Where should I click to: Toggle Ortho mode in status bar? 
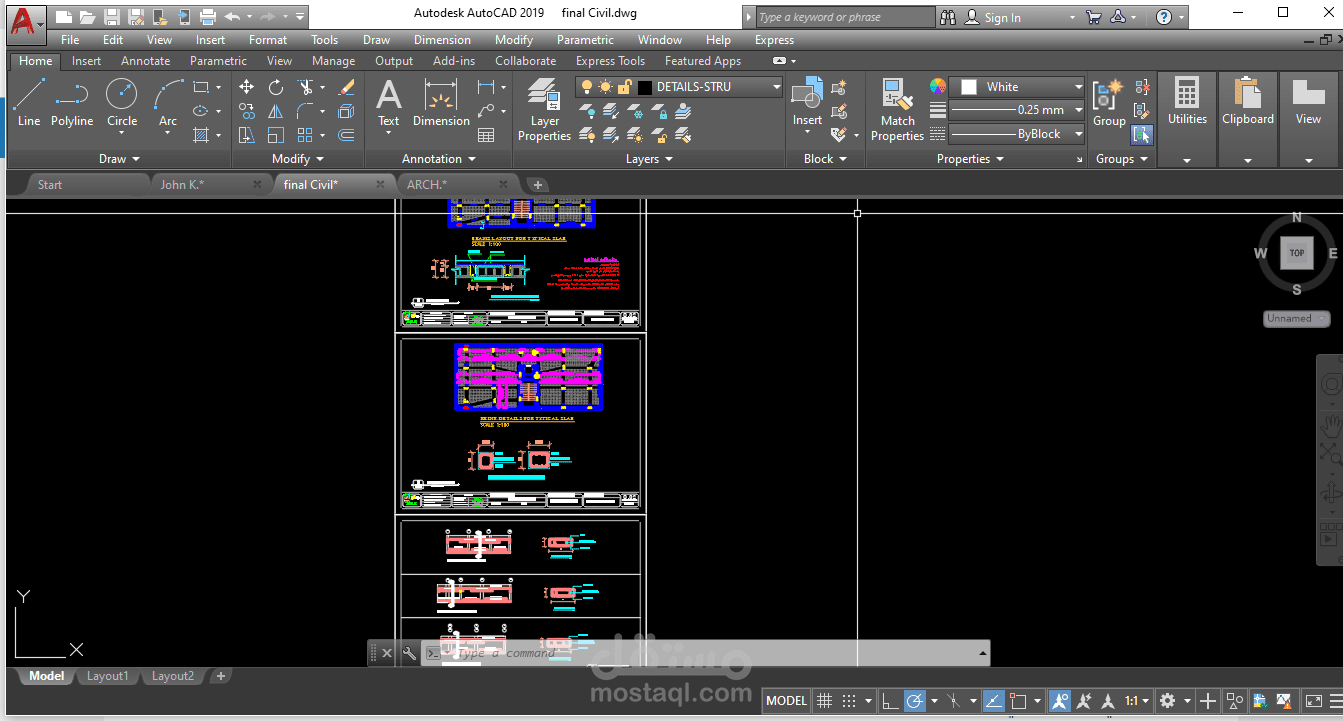889,701
